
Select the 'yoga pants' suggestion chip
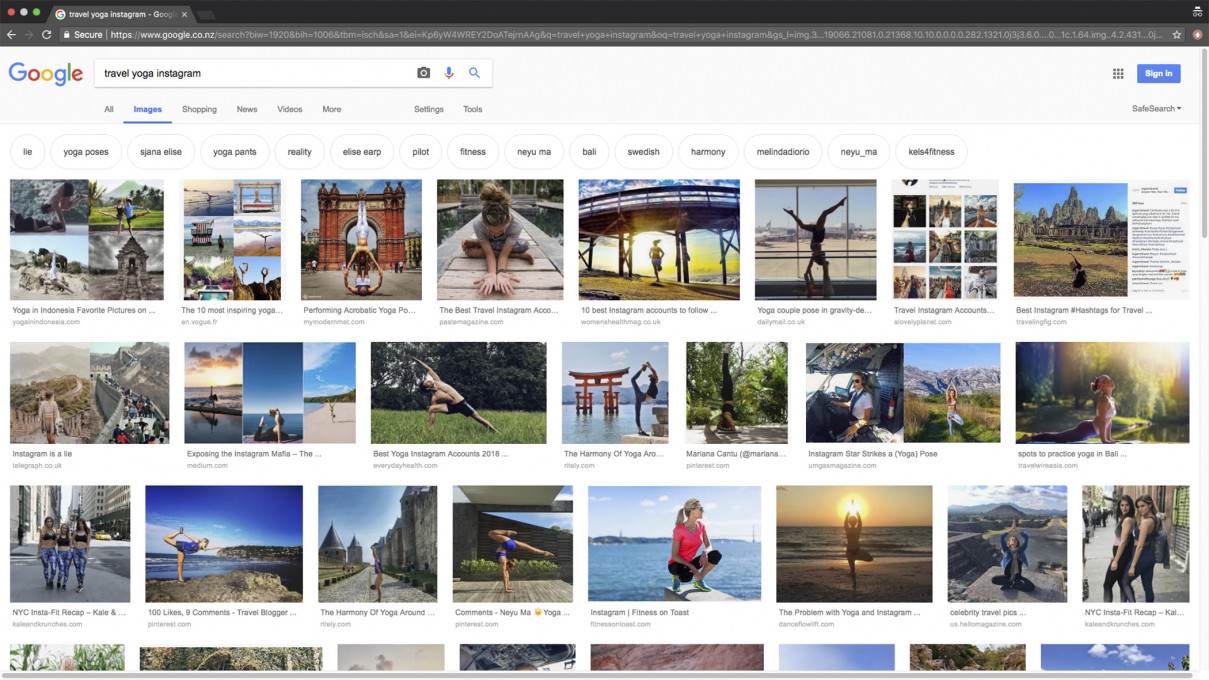[x=235, y=152]
